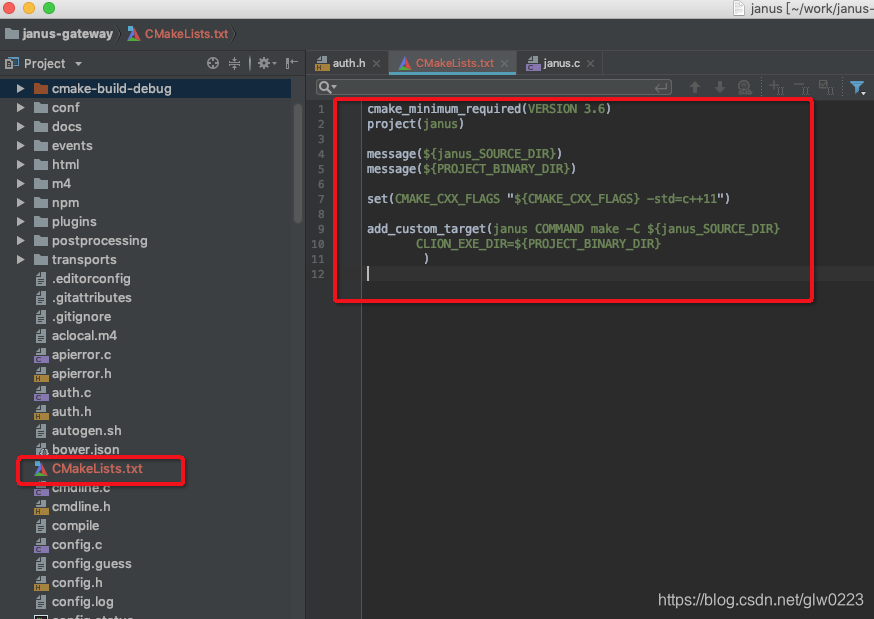Click the conf folder icon

point(41,108)
